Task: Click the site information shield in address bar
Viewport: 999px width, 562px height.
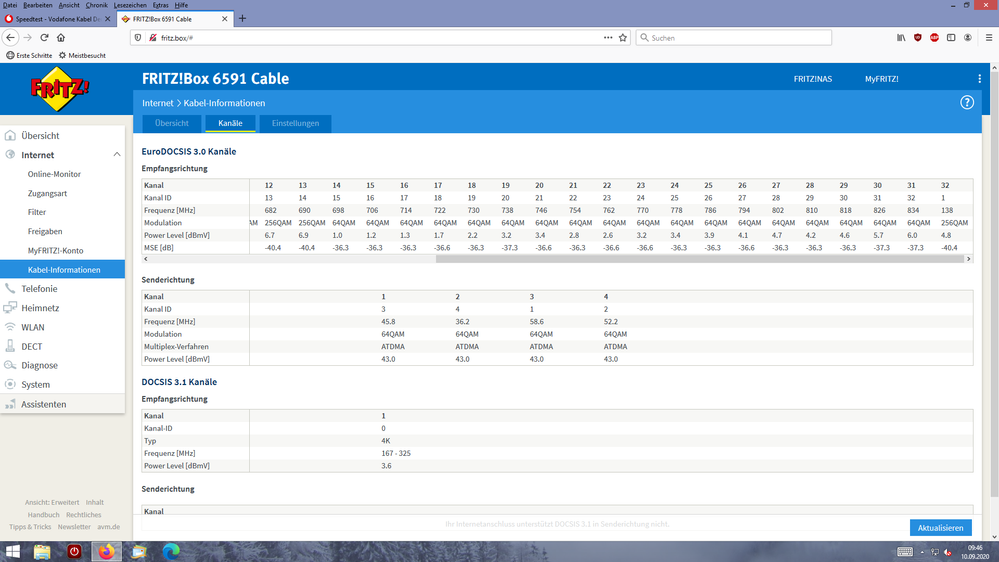Action: [138, 38]
